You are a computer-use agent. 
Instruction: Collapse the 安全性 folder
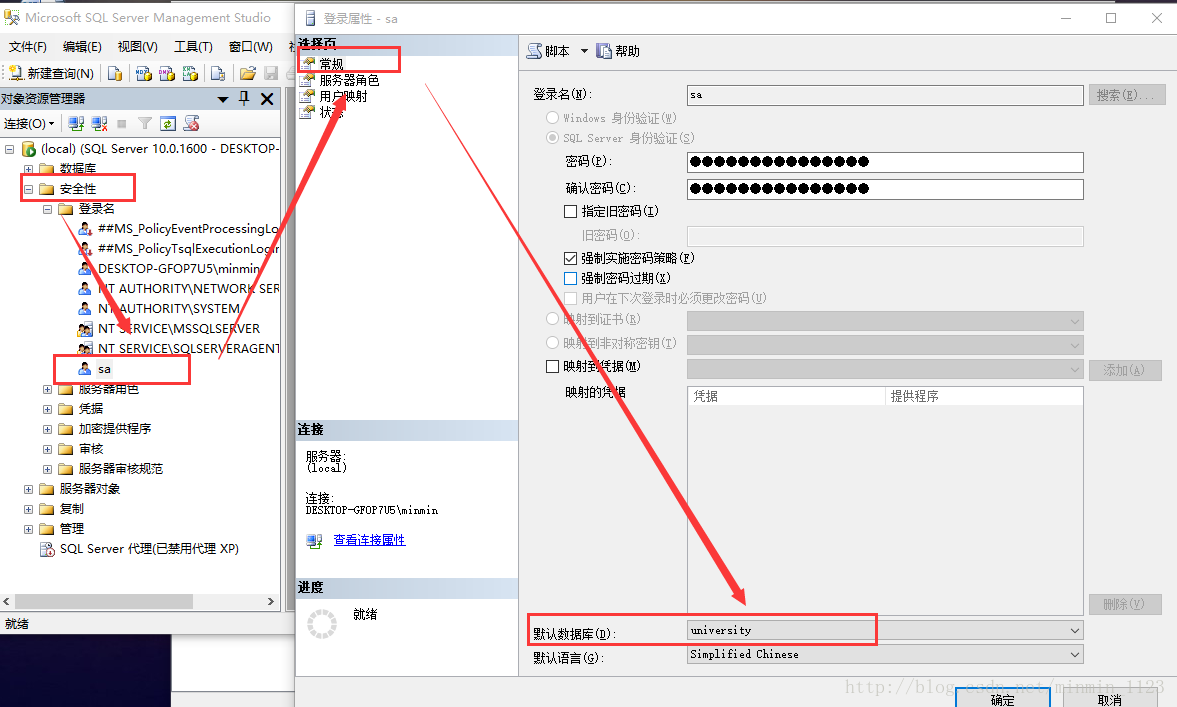(x=29, y=189)
